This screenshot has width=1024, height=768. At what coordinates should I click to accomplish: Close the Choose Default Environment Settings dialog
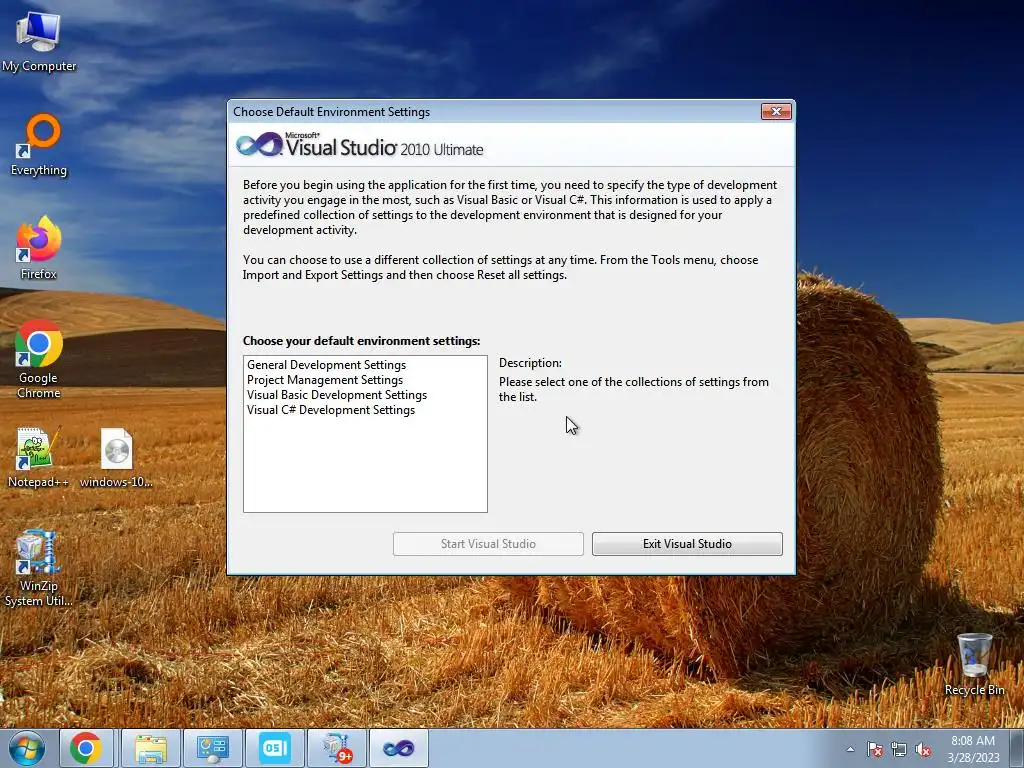[x=776, y=112]
